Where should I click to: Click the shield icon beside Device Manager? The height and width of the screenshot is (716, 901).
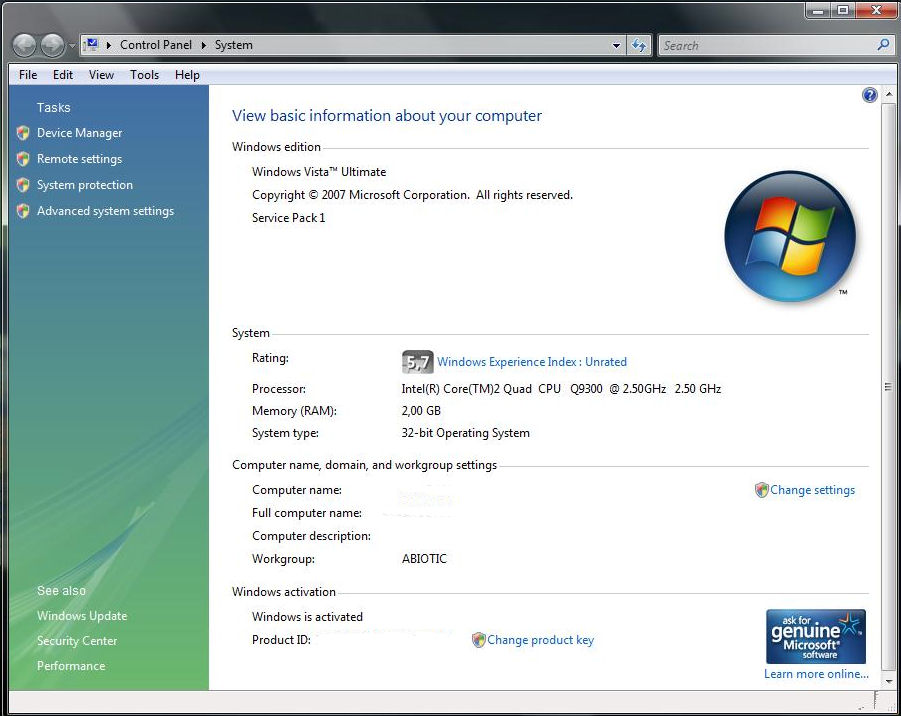coord(23,133)
